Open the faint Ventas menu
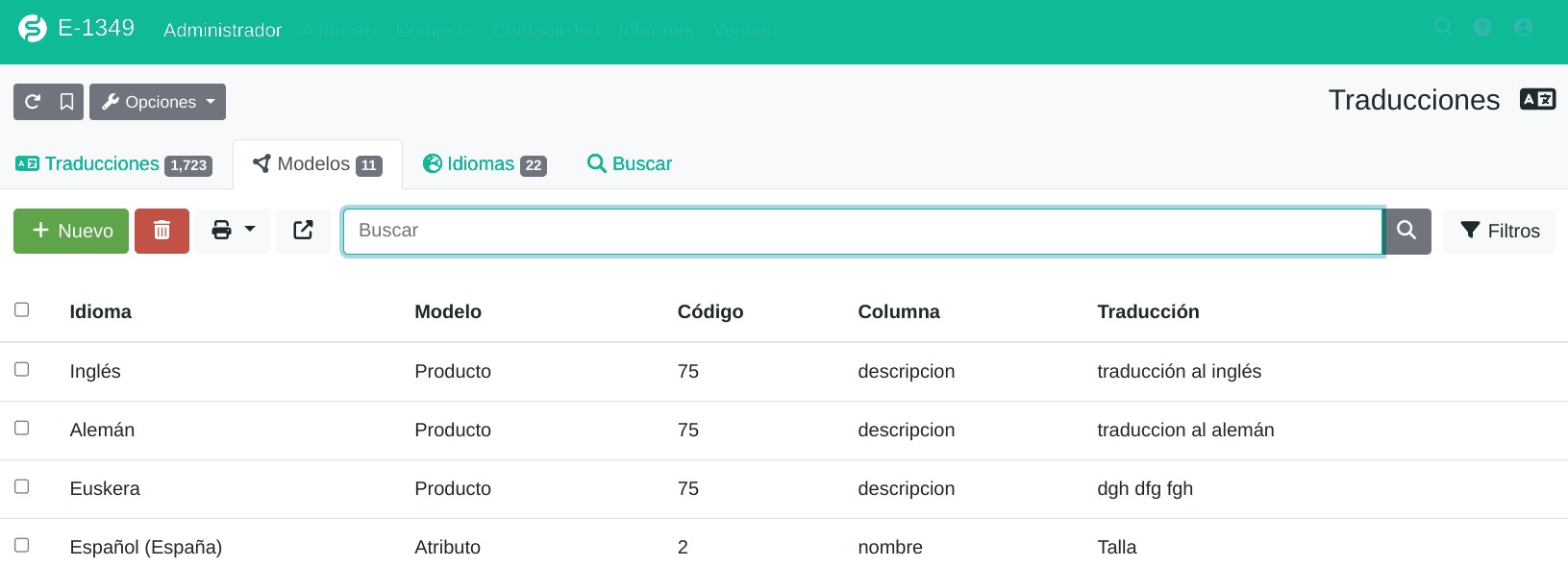The image size is (1568, 567). click(x=742, y=31)
